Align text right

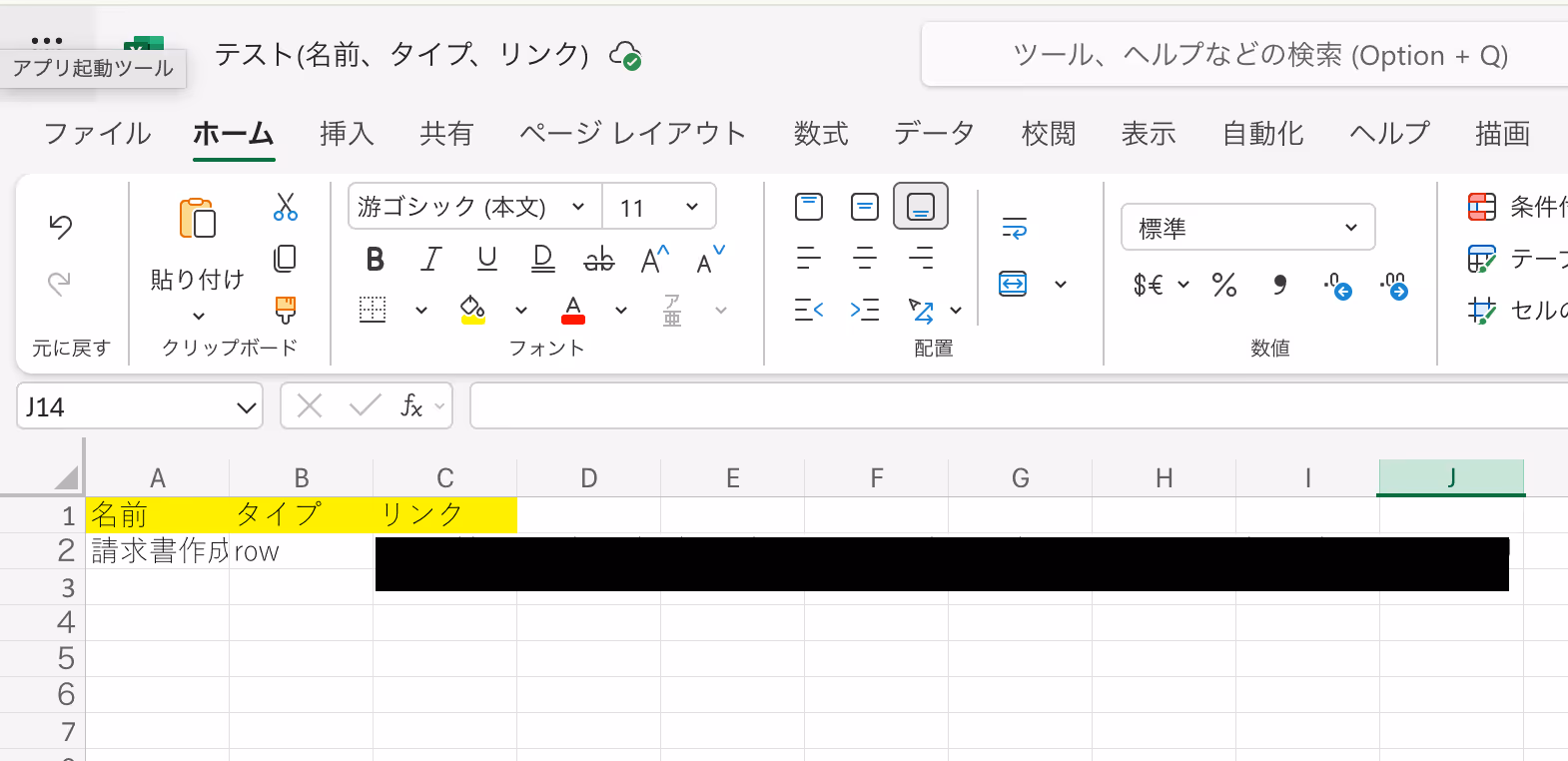921,259
